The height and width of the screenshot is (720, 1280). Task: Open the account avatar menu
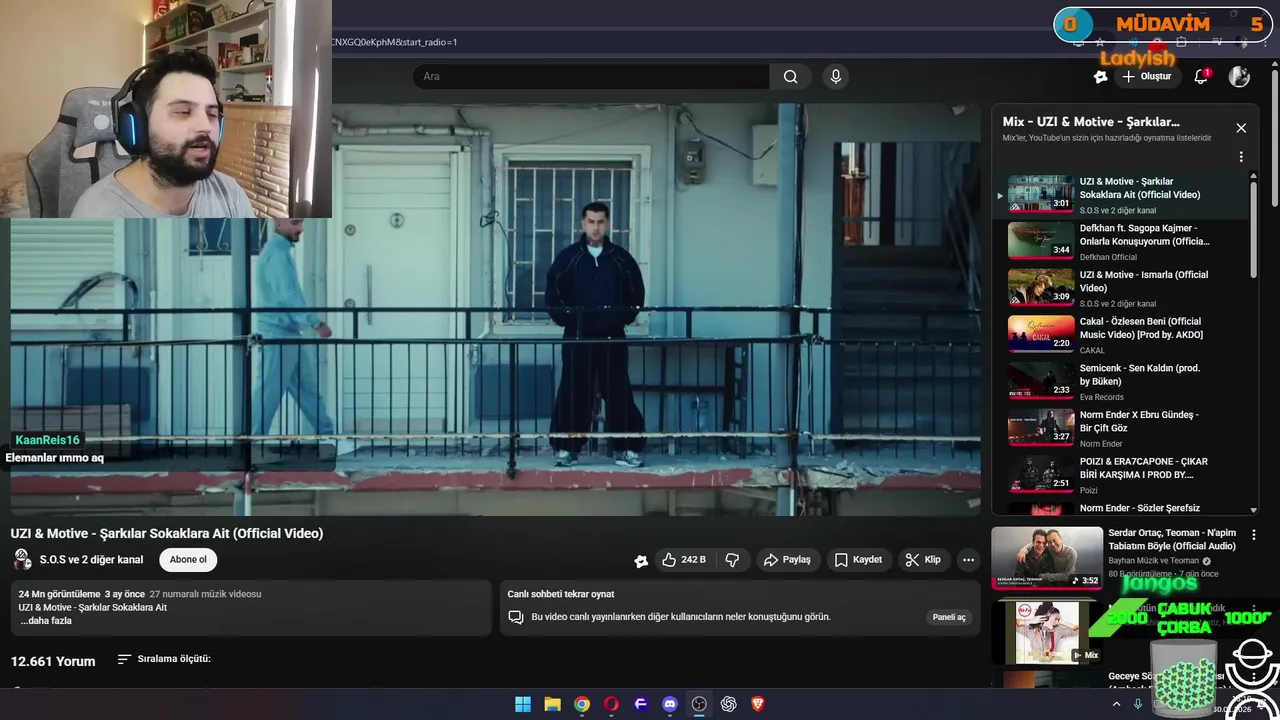pos(1239,76)
